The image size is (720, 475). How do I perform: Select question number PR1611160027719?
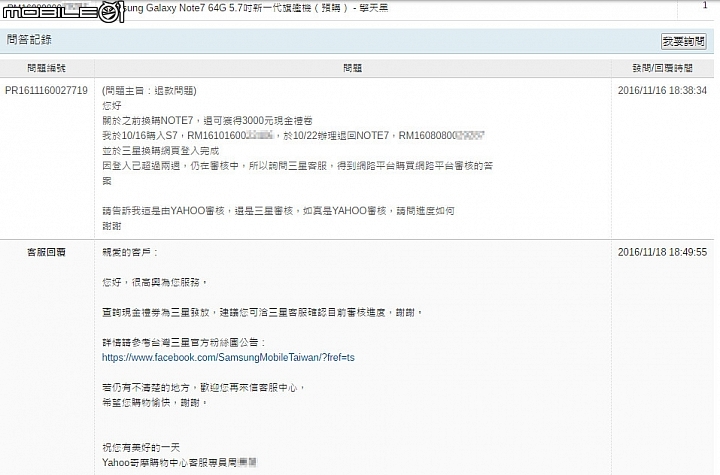[x=46, y=90]
